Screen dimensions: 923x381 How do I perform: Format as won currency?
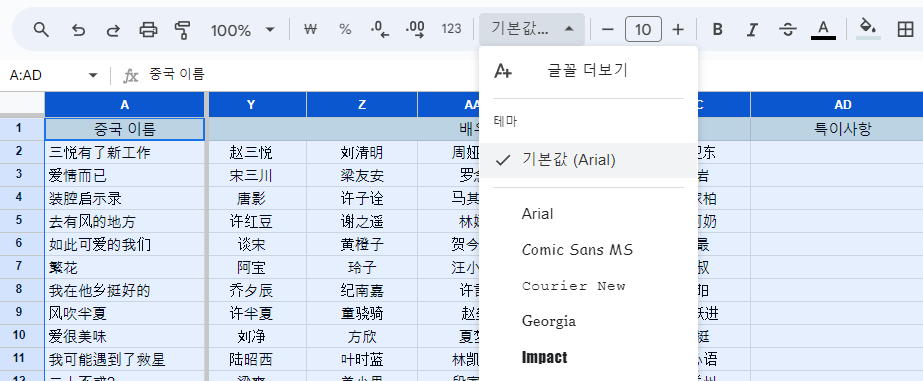coord(311,29)
